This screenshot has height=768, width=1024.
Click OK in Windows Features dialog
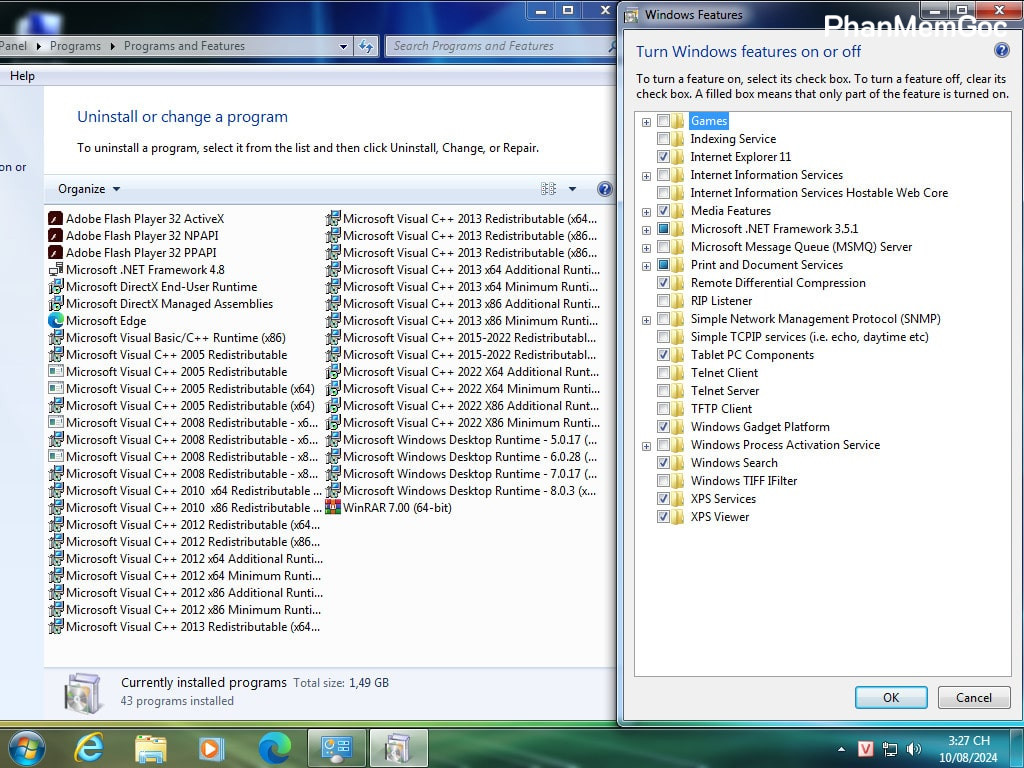pos(890,698)
